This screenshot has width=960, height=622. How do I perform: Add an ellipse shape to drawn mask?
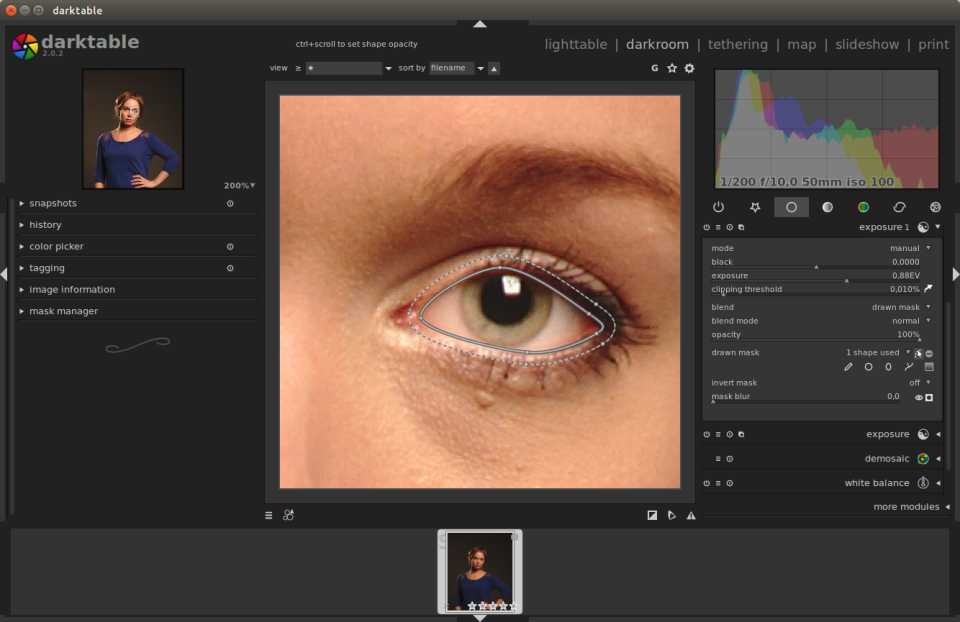tap(888, 367)
